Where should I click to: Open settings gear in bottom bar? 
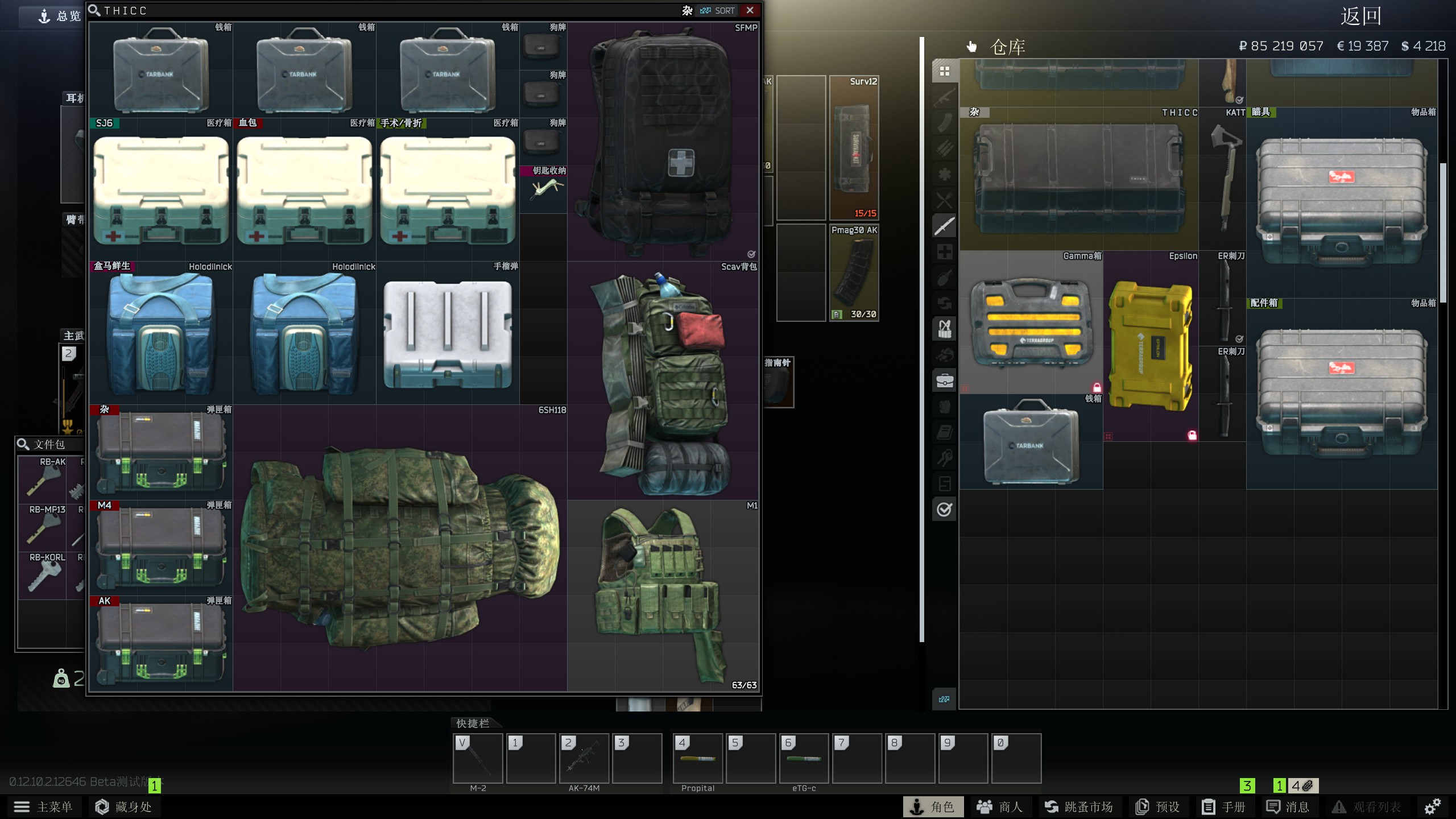1432,806
